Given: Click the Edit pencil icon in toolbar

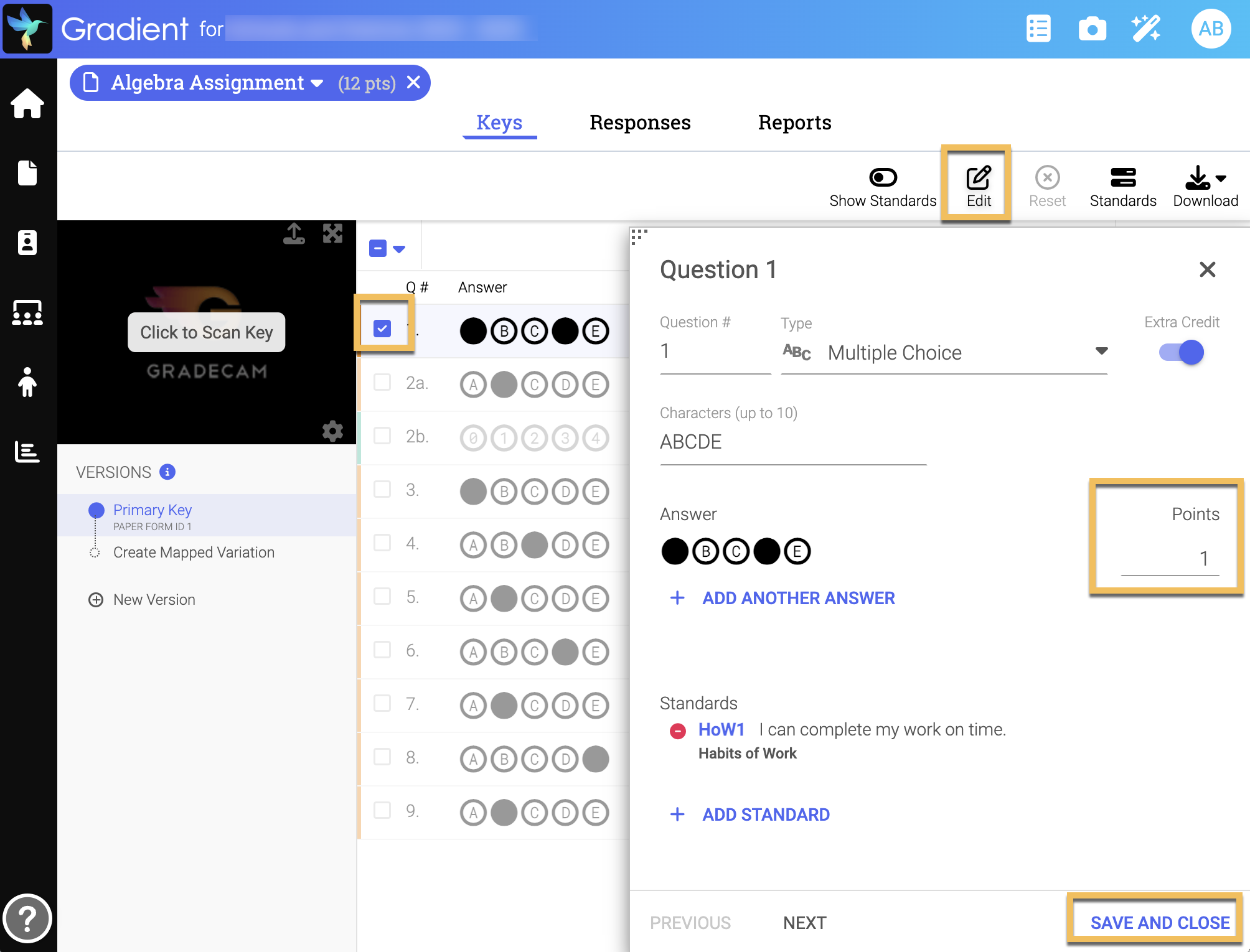Looking at the screenshot, I should 978,179.
